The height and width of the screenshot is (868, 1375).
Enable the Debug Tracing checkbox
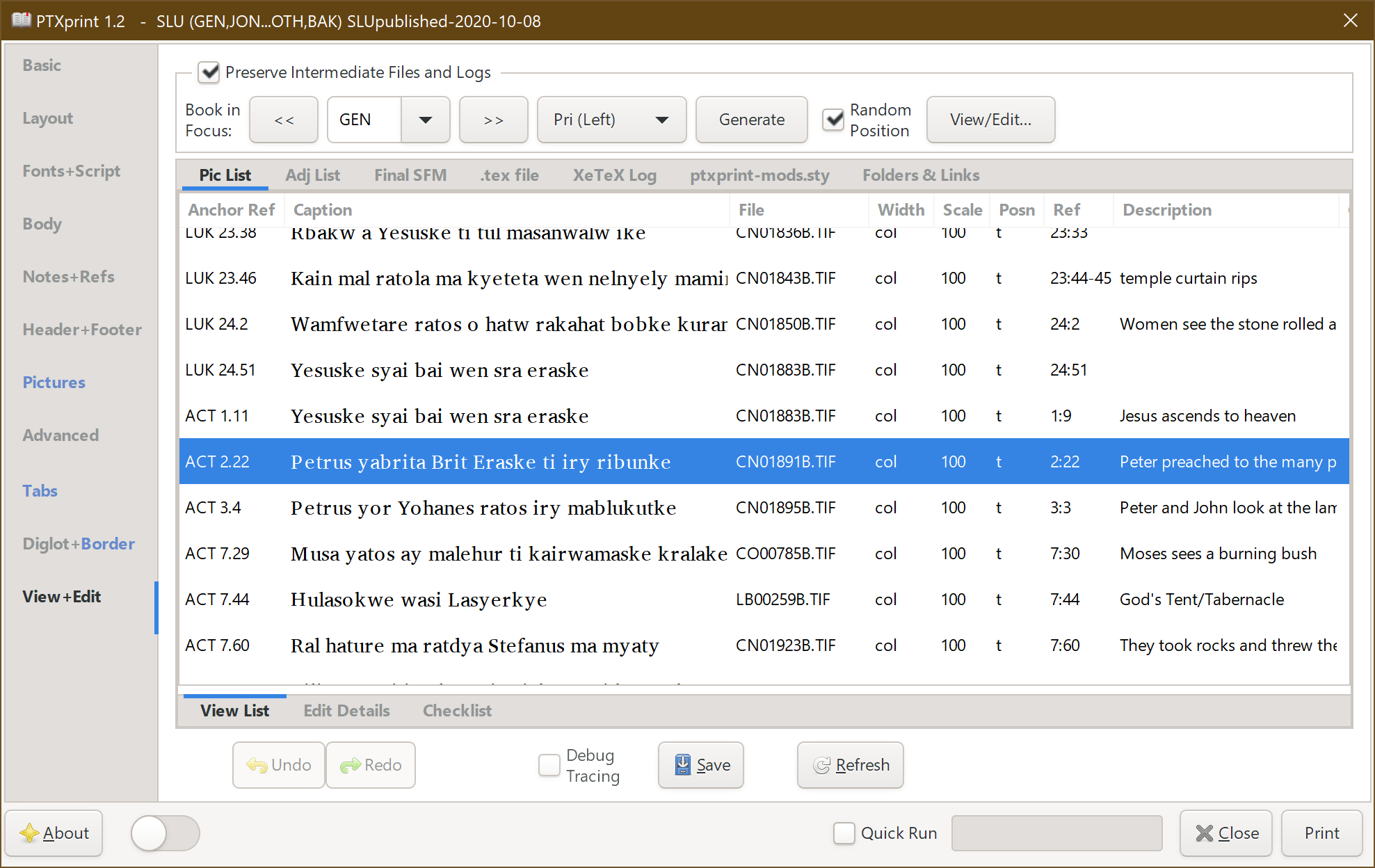(549, 764)
